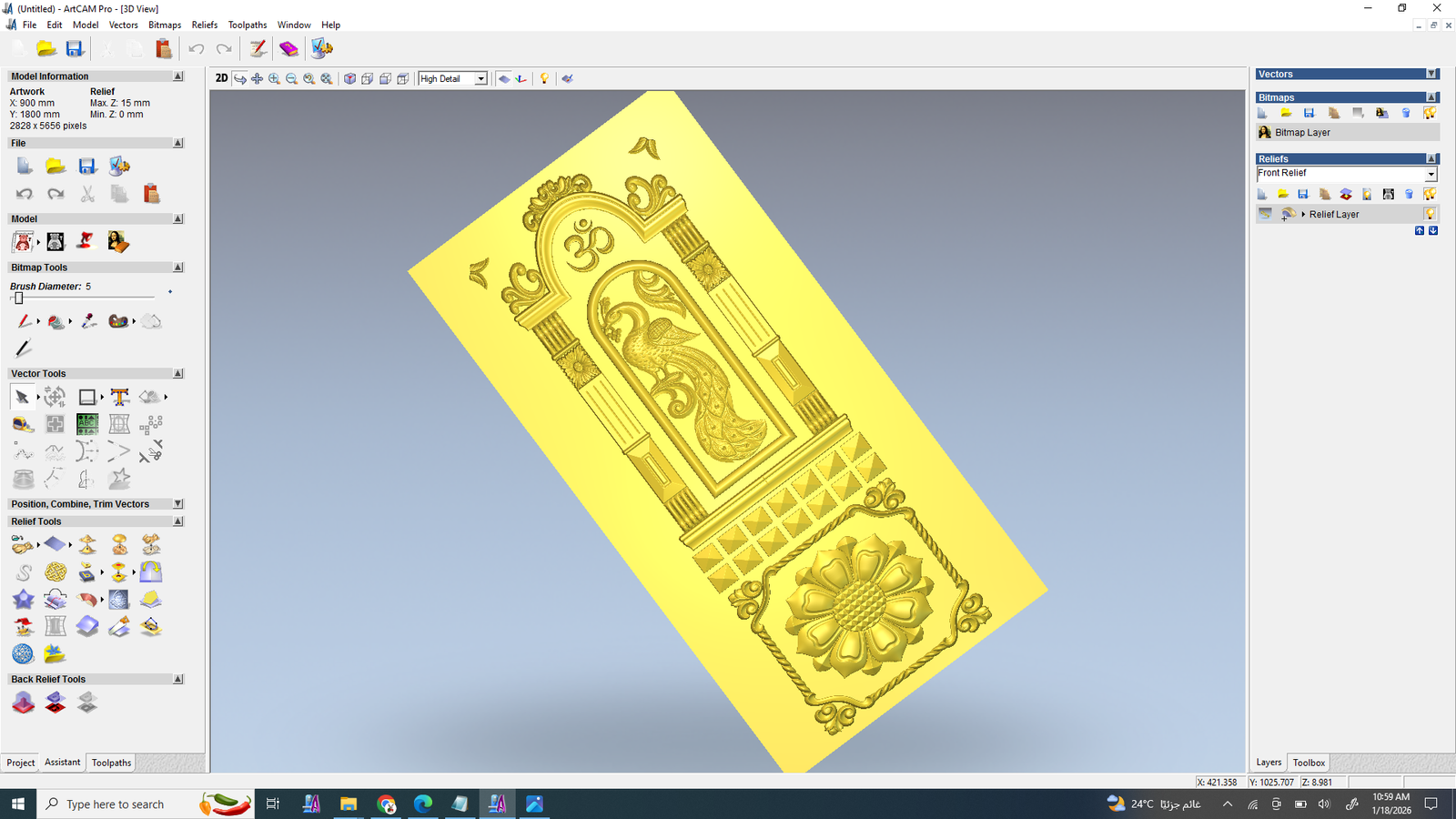Click the star-shaped Shape Editor tool

(x=23, y=600)
